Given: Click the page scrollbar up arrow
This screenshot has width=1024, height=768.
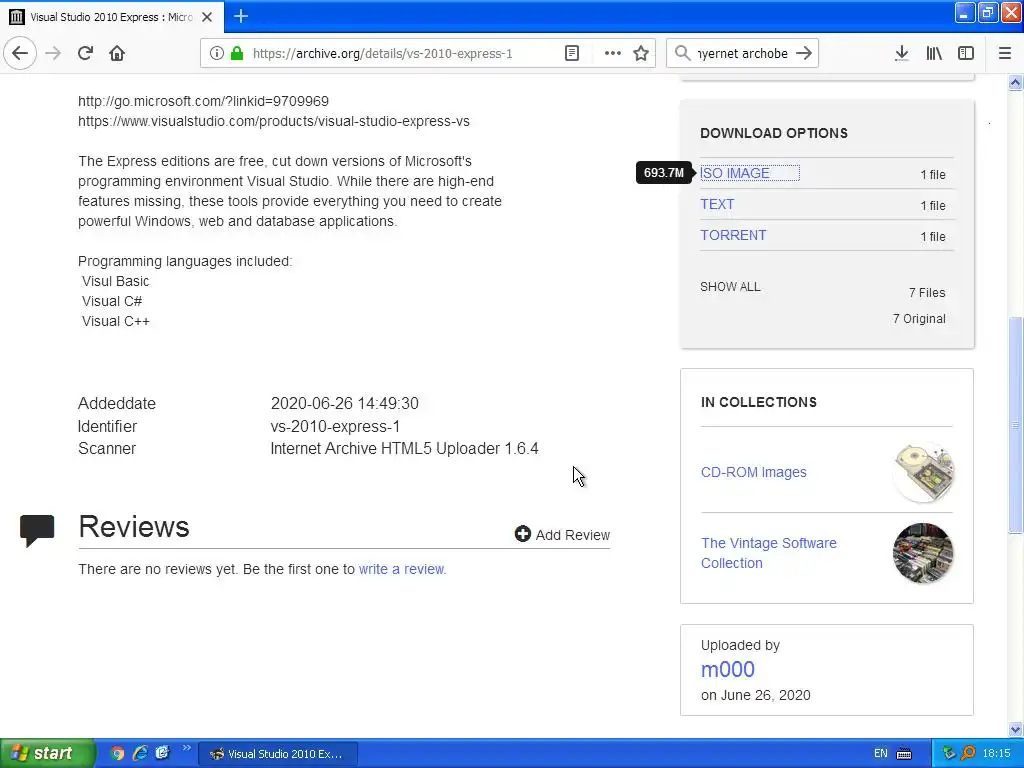Looking at the screenshot, I should coord(1015,82).
